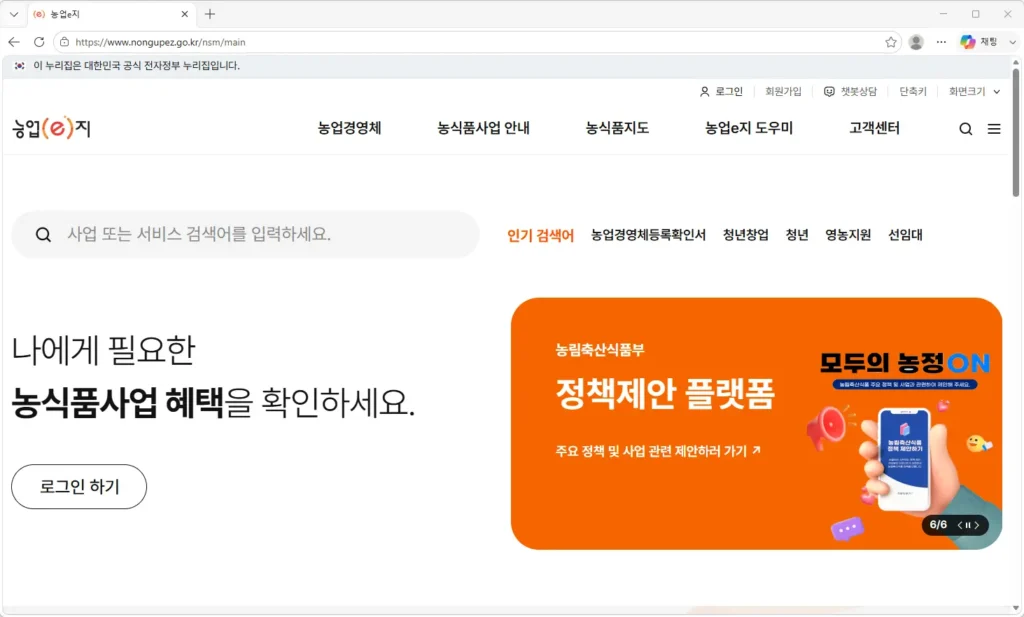Follow 주요 정책 및 사업 관련 제안하러 가기 link
1024x617 pixels.
tap(658, 451)
